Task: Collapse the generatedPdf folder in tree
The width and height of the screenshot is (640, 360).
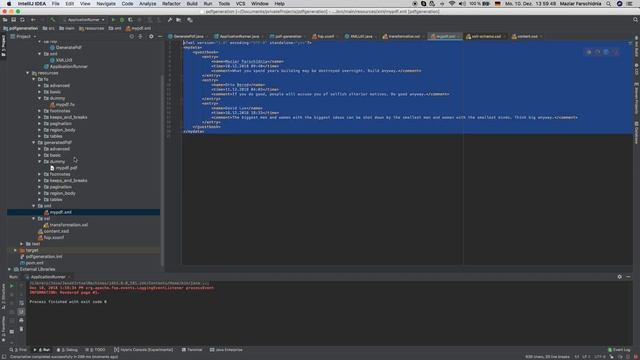Action: pos(34,142)
